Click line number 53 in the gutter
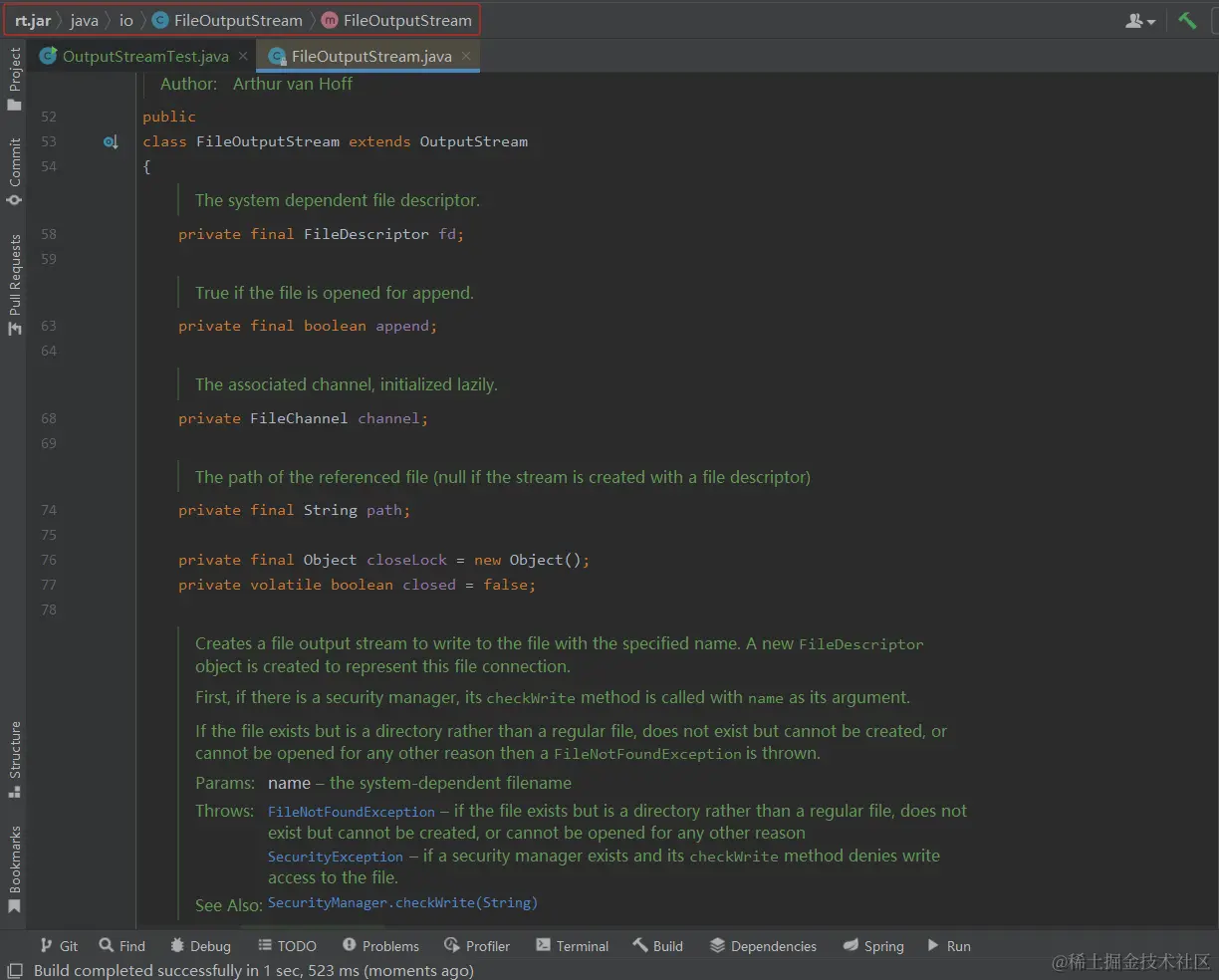This screenshot has height=980, width=1219. 49,141
